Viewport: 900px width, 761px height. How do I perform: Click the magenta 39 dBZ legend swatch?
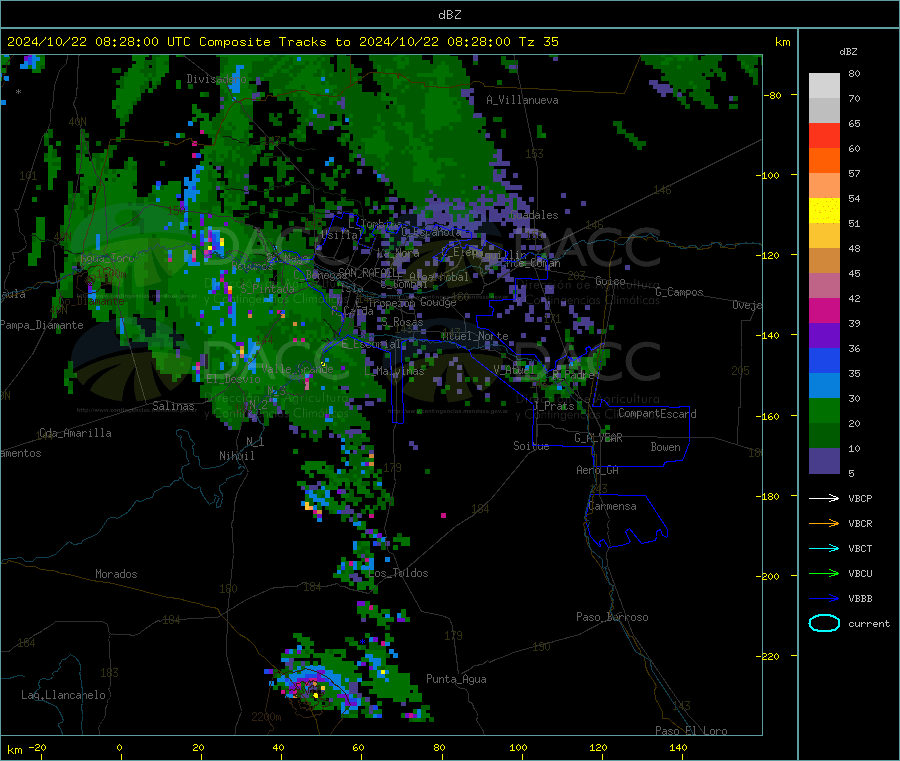point(824,310)
